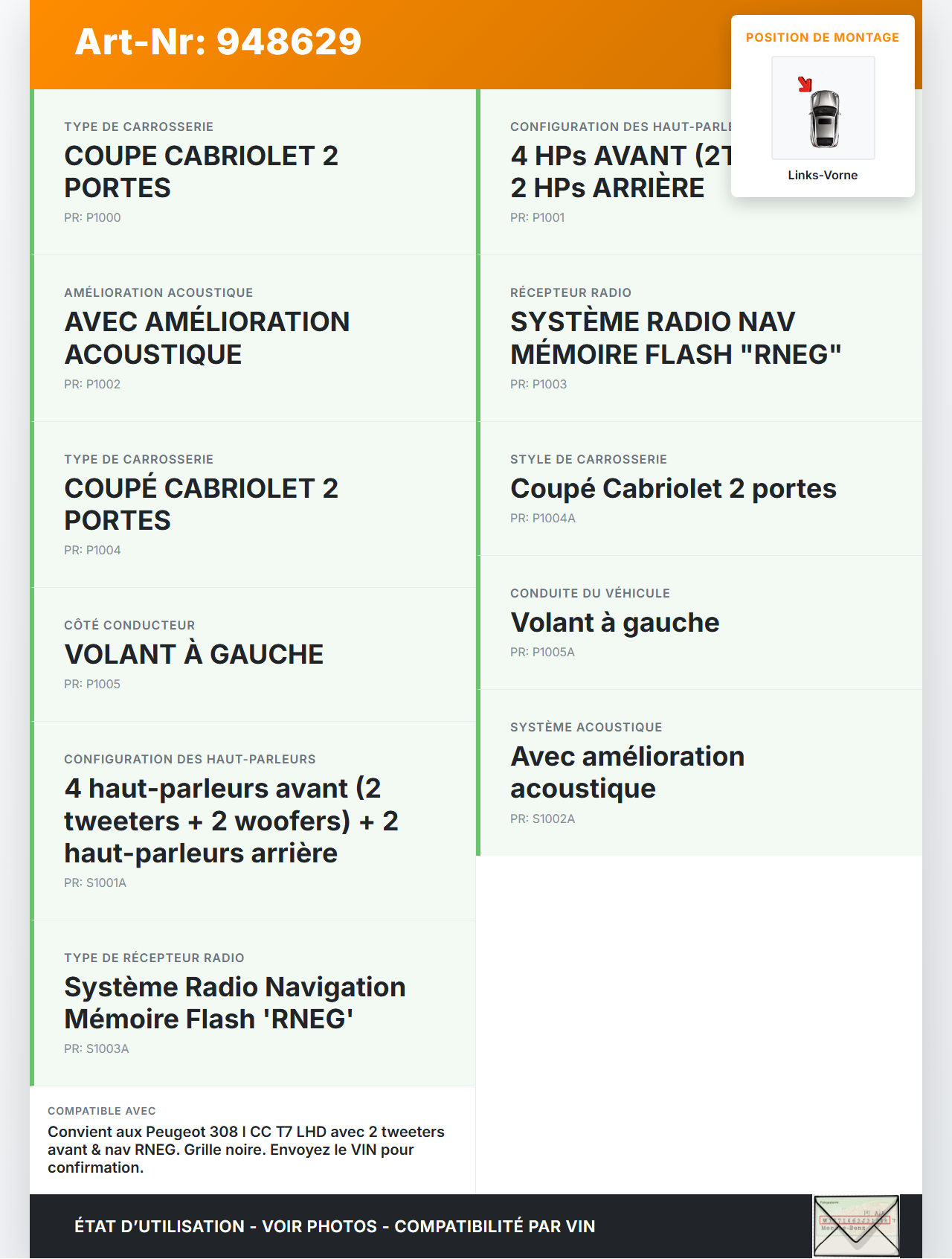This screenshot has width=952, height=1259.
Task: Click the AVEC AMÉLIORATION ACOUSTIQUE card
Action: [253, 338]
